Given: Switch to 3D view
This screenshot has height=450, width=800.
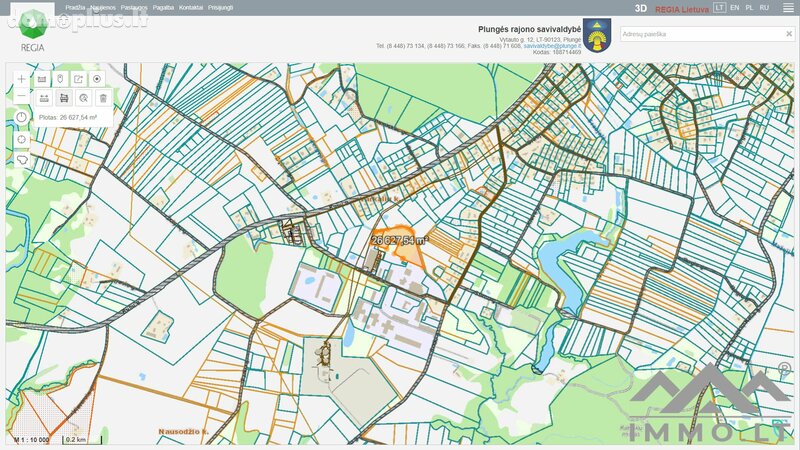Looking at the screenshot, I should 641,9.
